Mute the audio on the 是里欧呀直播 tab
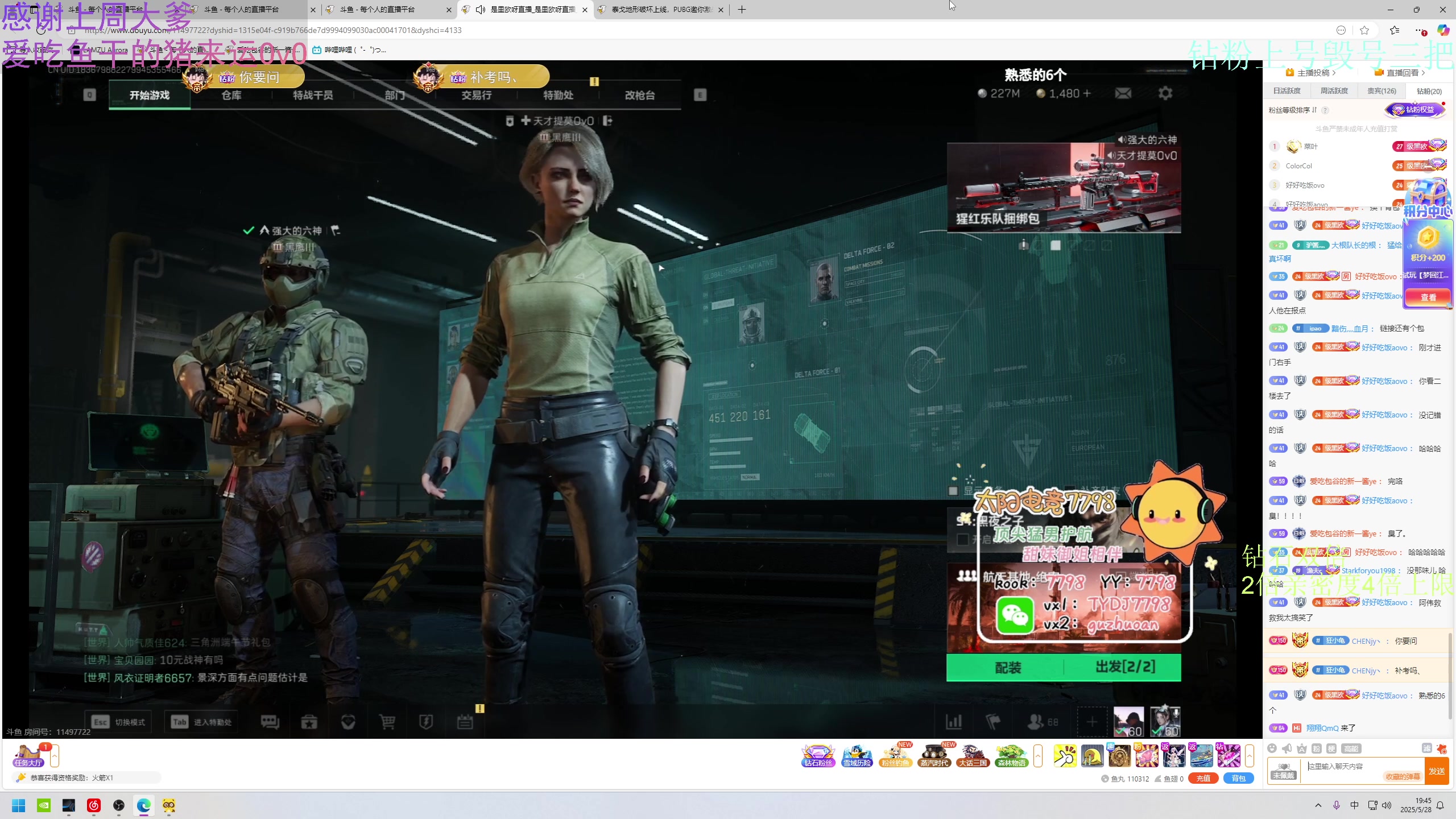This screenshot has width=1456, height=819. (x=481, y=10)
